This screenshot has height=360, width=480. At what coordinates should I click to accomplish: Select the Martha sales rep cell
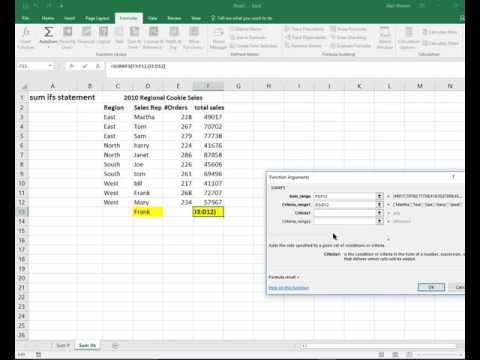pos(148,117)
